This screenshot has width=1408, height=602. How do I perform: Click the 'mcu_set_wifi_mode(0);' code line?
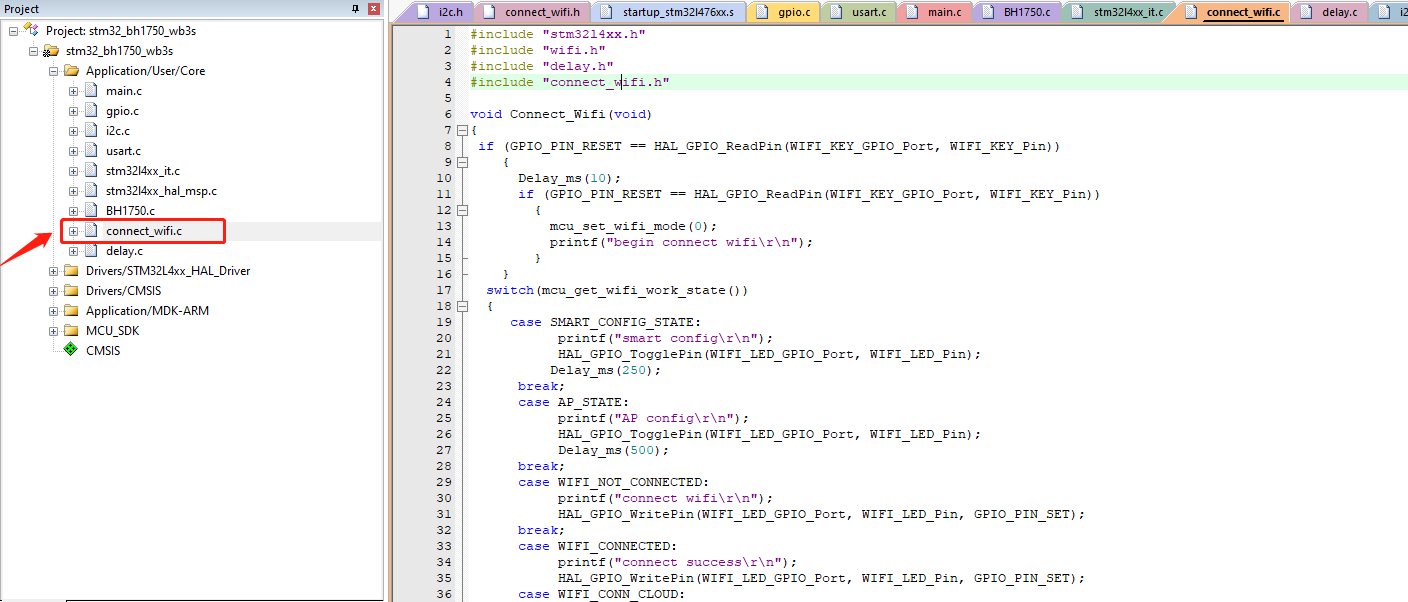tap(633, 226)
